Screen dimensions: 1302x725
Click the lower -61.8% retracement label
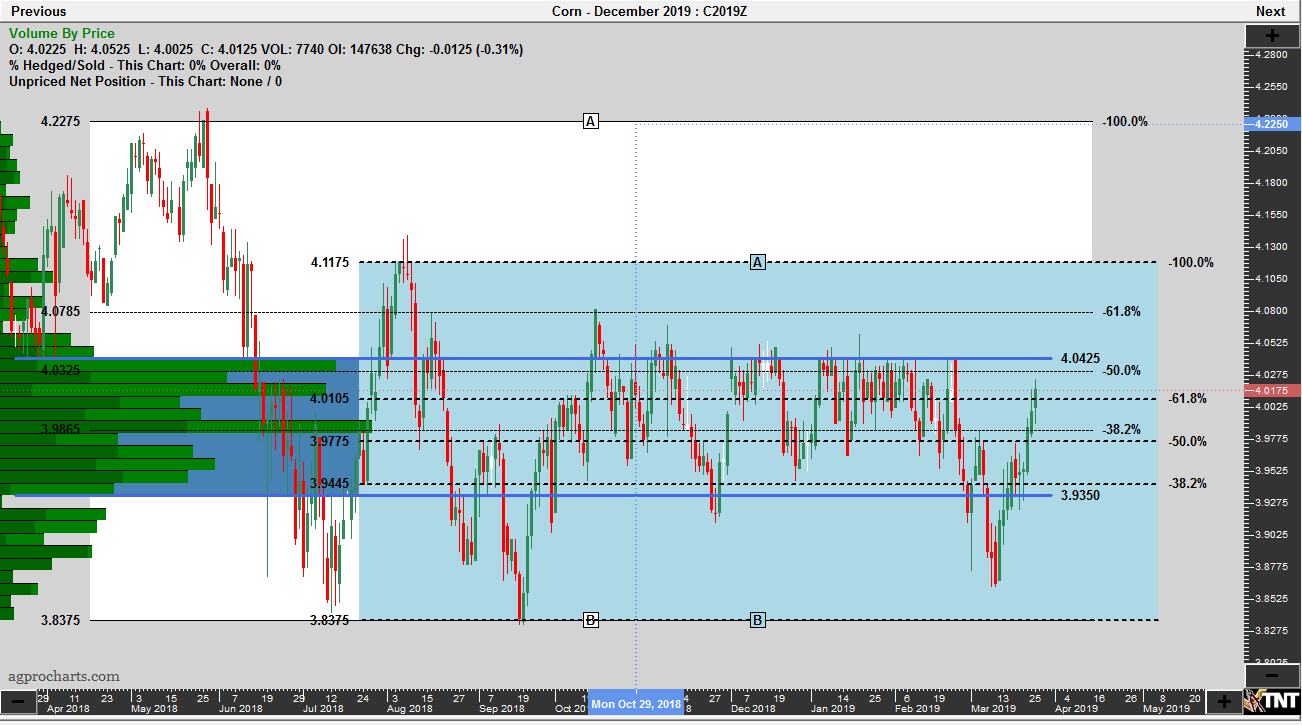1187,398
